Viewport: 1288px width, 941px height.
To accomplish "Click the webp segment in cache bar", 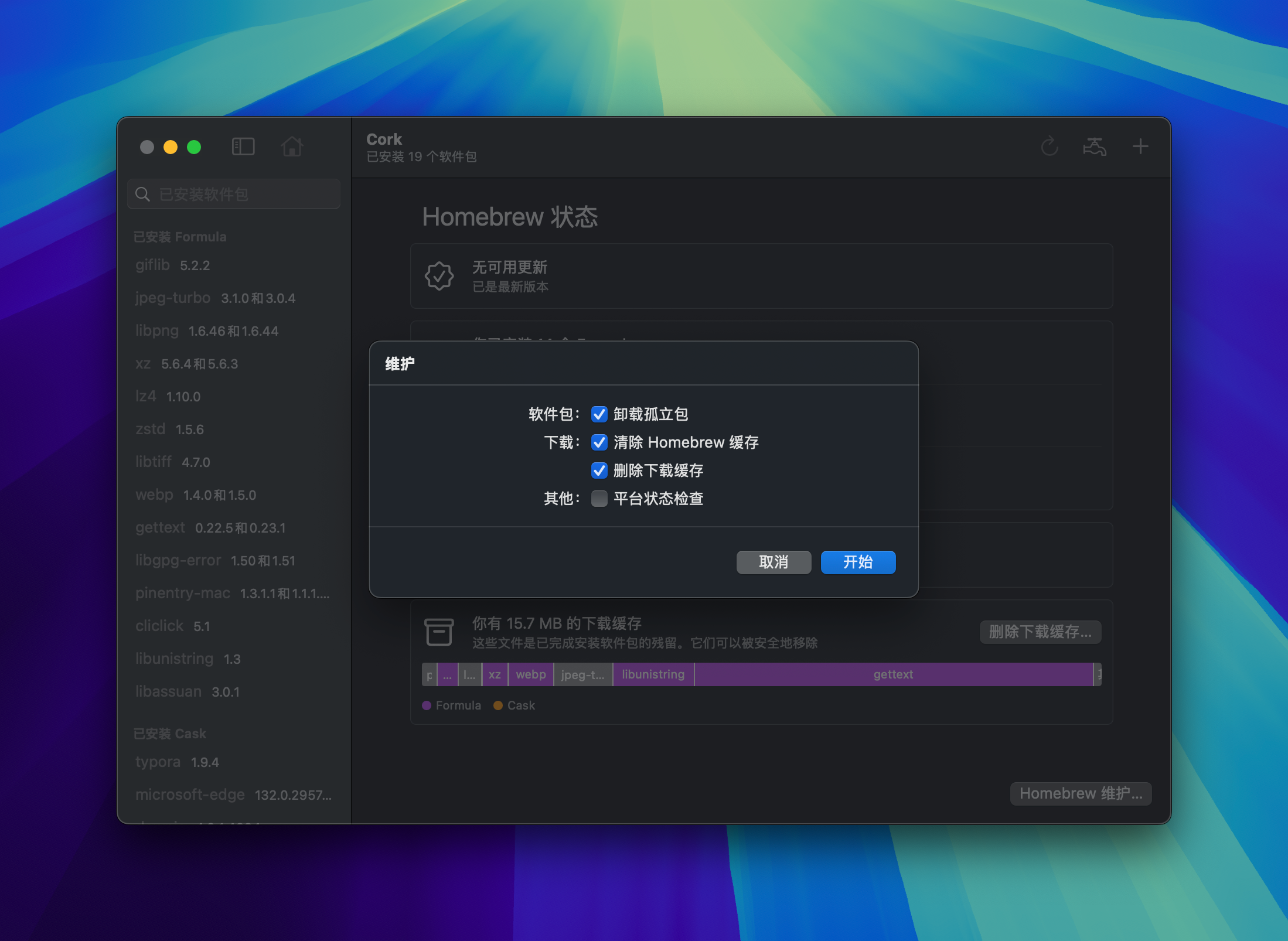I will (531, 674).
